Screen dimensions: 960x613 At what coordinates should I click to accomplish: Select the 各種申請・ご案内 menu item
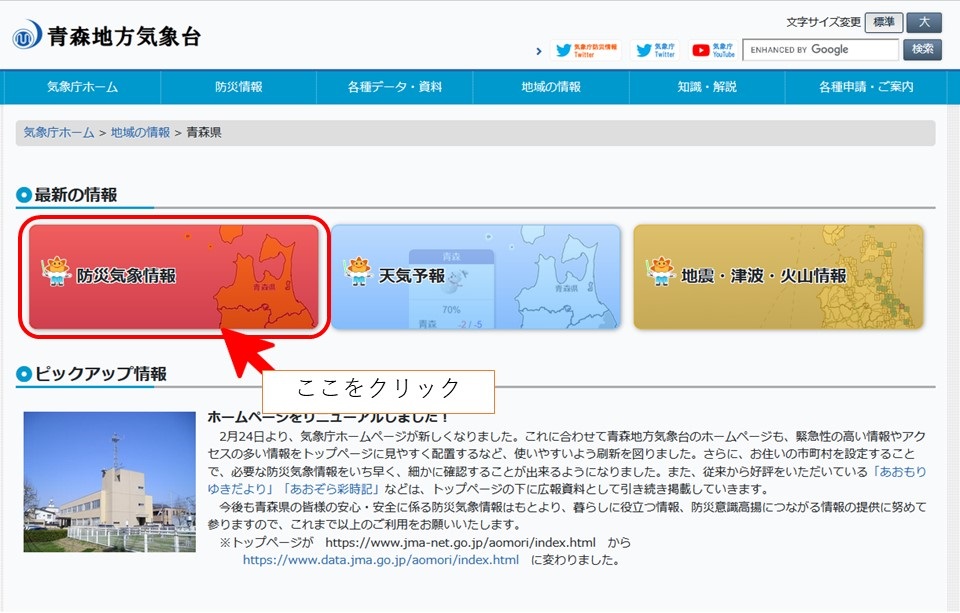click(x=866, y=87)
